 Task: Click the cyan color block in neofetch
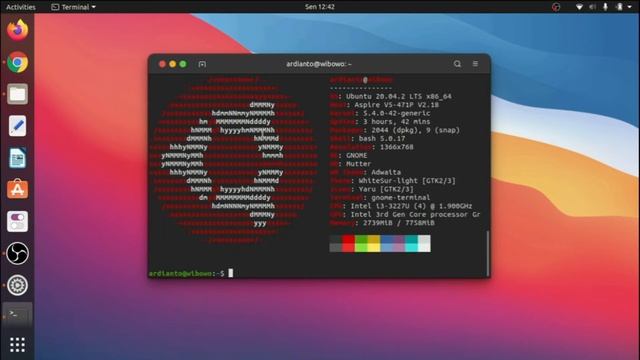click(x=411, y=243)
